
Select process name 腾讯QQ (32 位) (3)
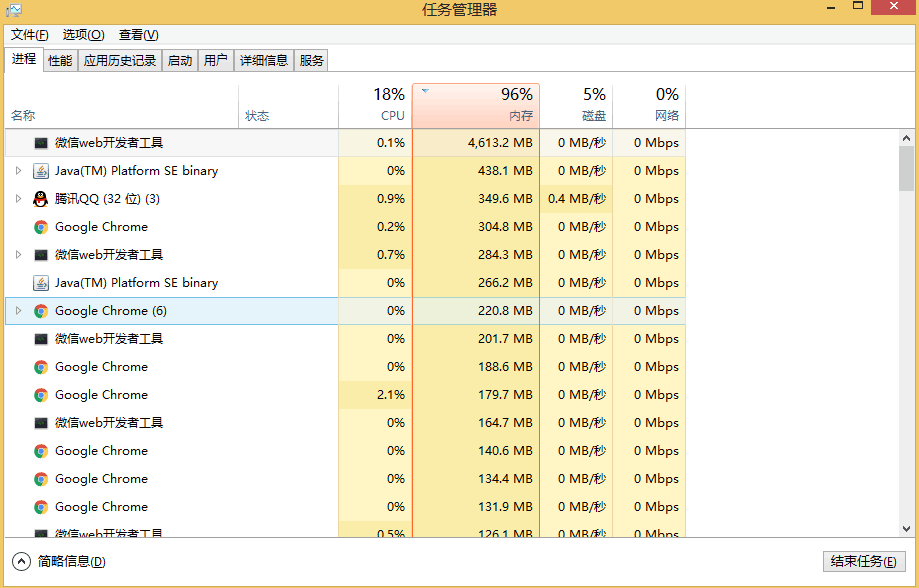coord(107,199)
